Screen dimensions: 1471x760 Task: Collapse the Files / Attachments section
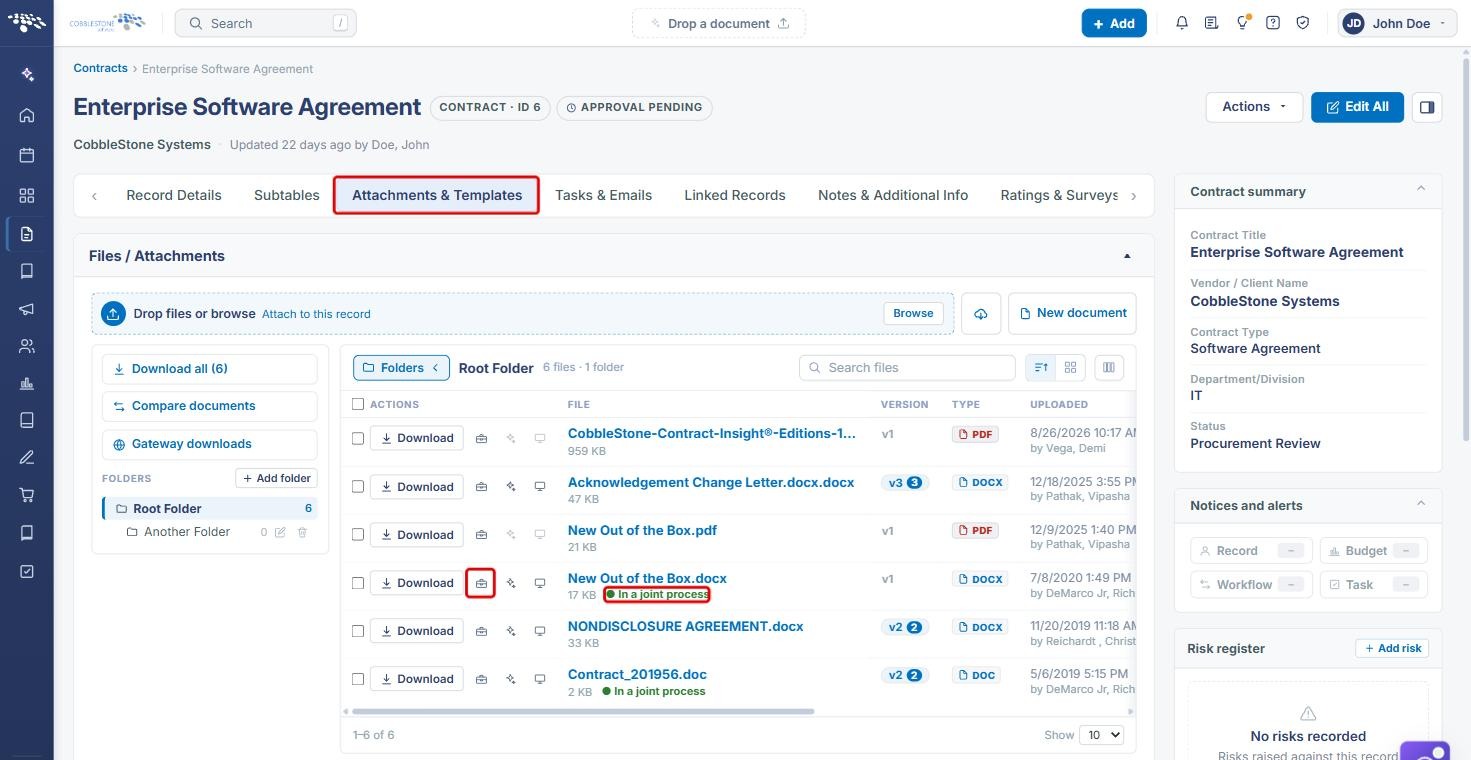click(x=1127, y=256)
